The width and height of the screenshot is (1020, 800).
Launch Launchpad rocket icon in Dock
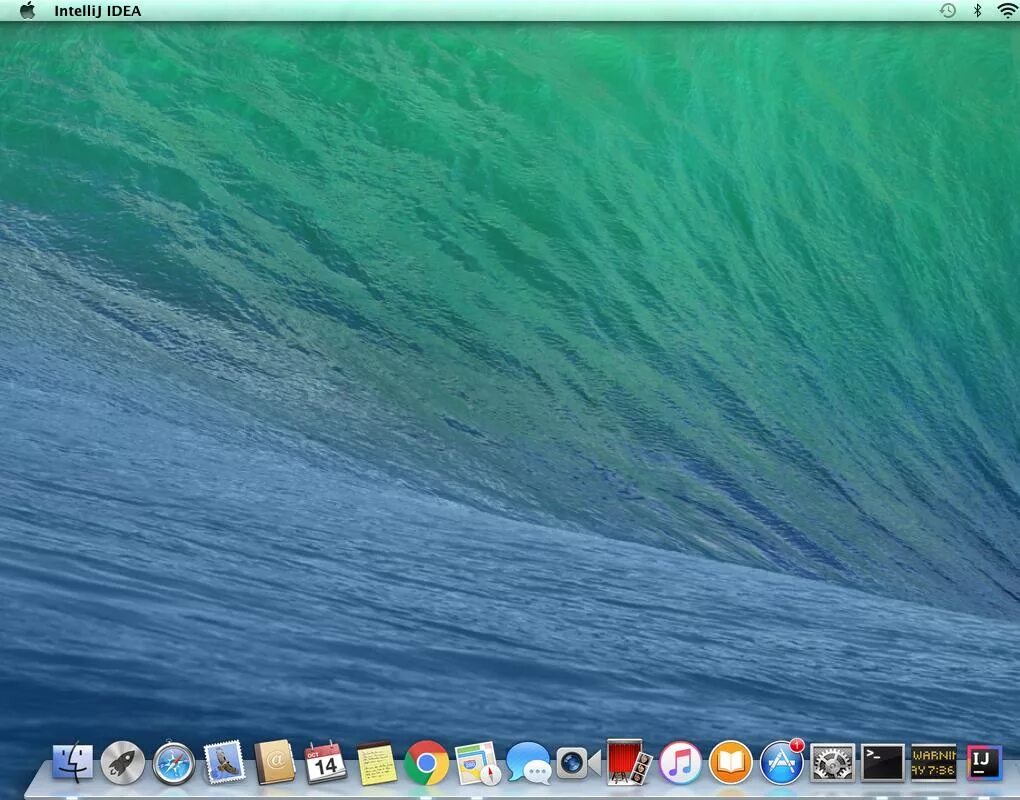pos(122,762)
